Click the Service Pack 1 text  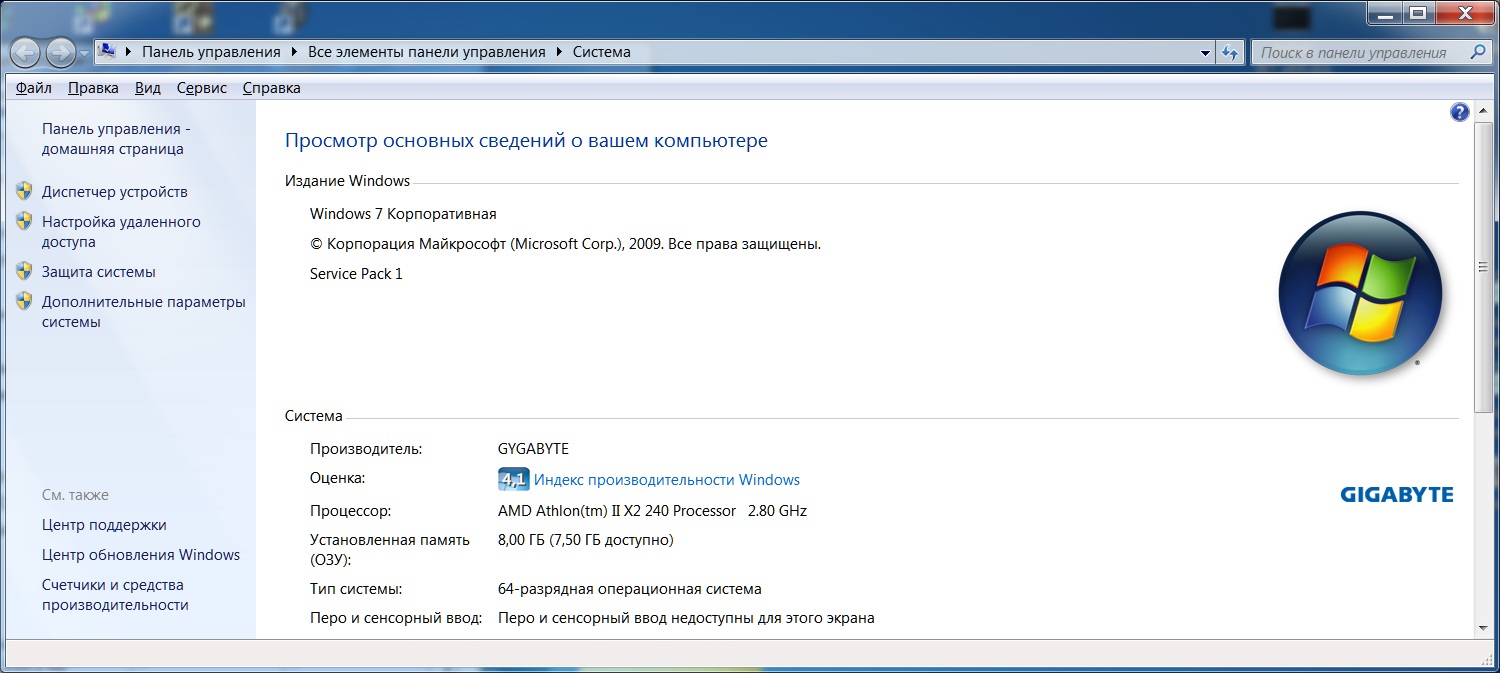(x=356, y=274)
